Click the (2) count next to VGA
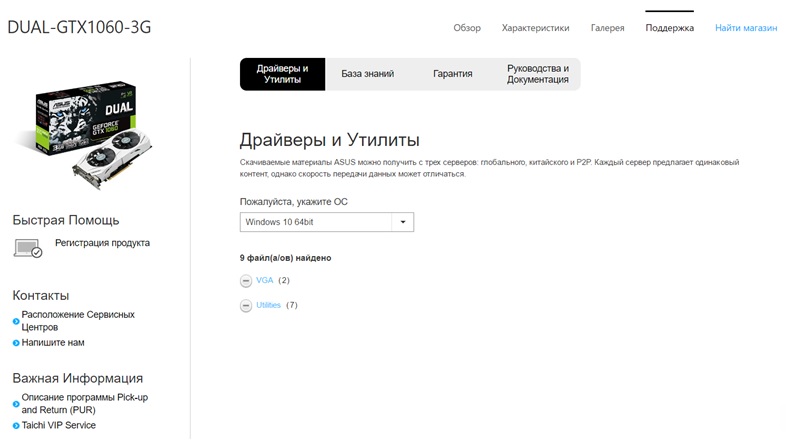 [x=284, y=280]
